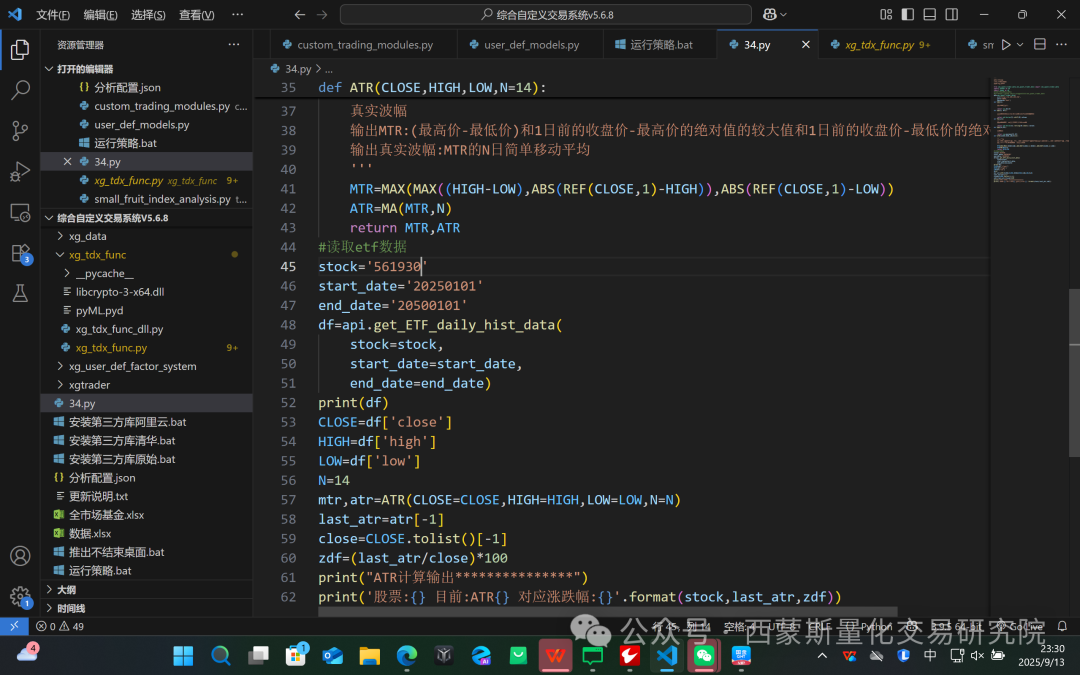Open the Testing flask view
The height and width of the screenshot is (675, 1080).
[x=20, y=293]
